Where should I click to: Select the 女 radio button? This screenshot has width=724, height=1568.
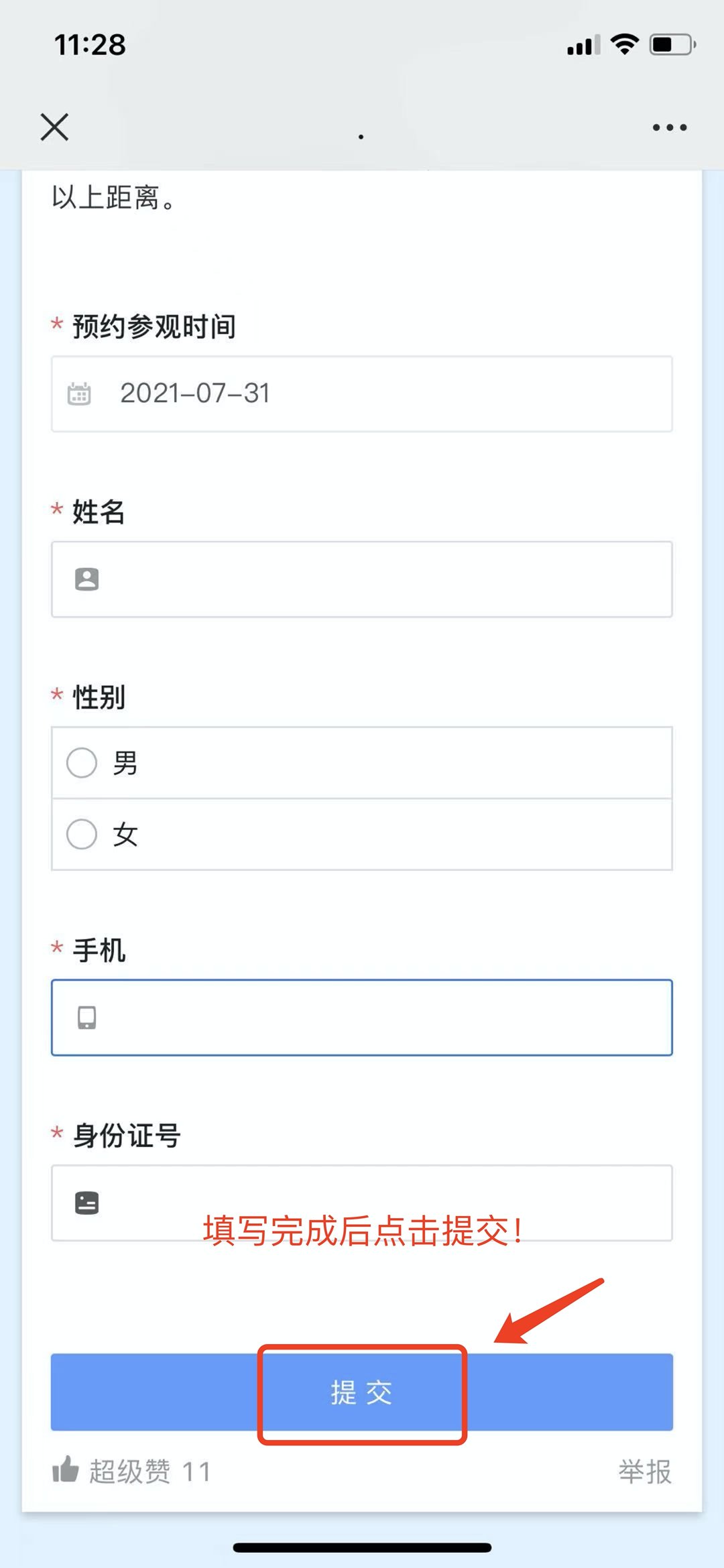pos(82,835)
